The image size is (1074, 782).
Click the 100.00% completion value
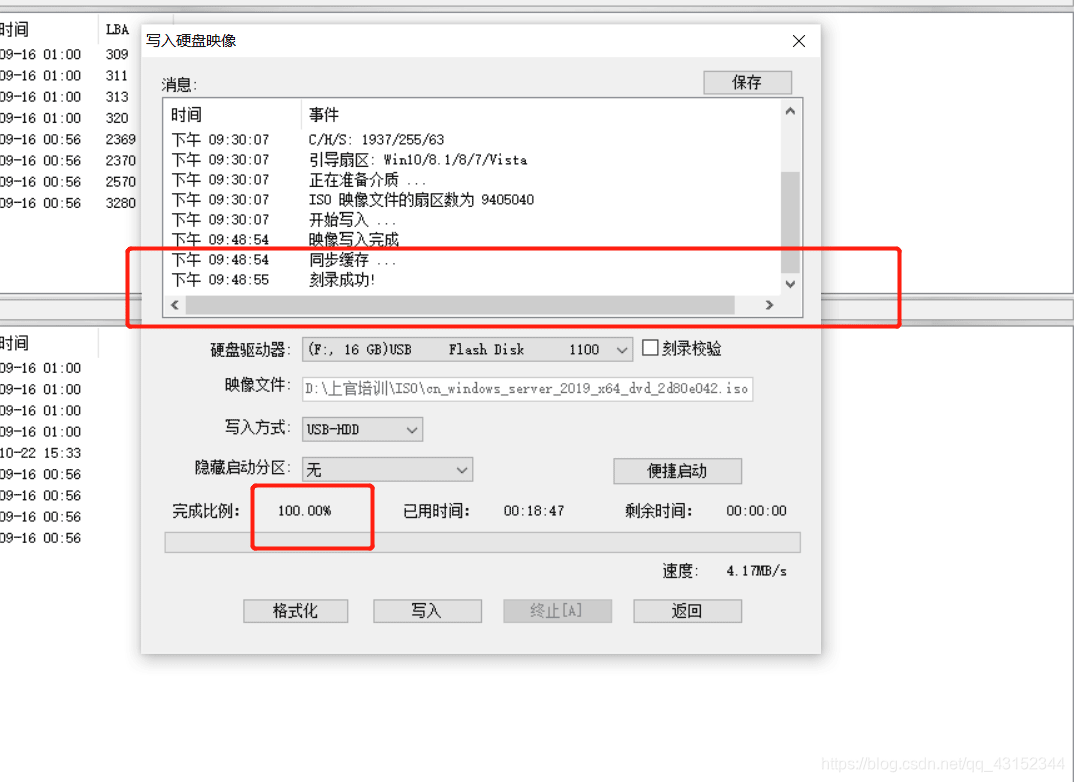tap(305, 511)
